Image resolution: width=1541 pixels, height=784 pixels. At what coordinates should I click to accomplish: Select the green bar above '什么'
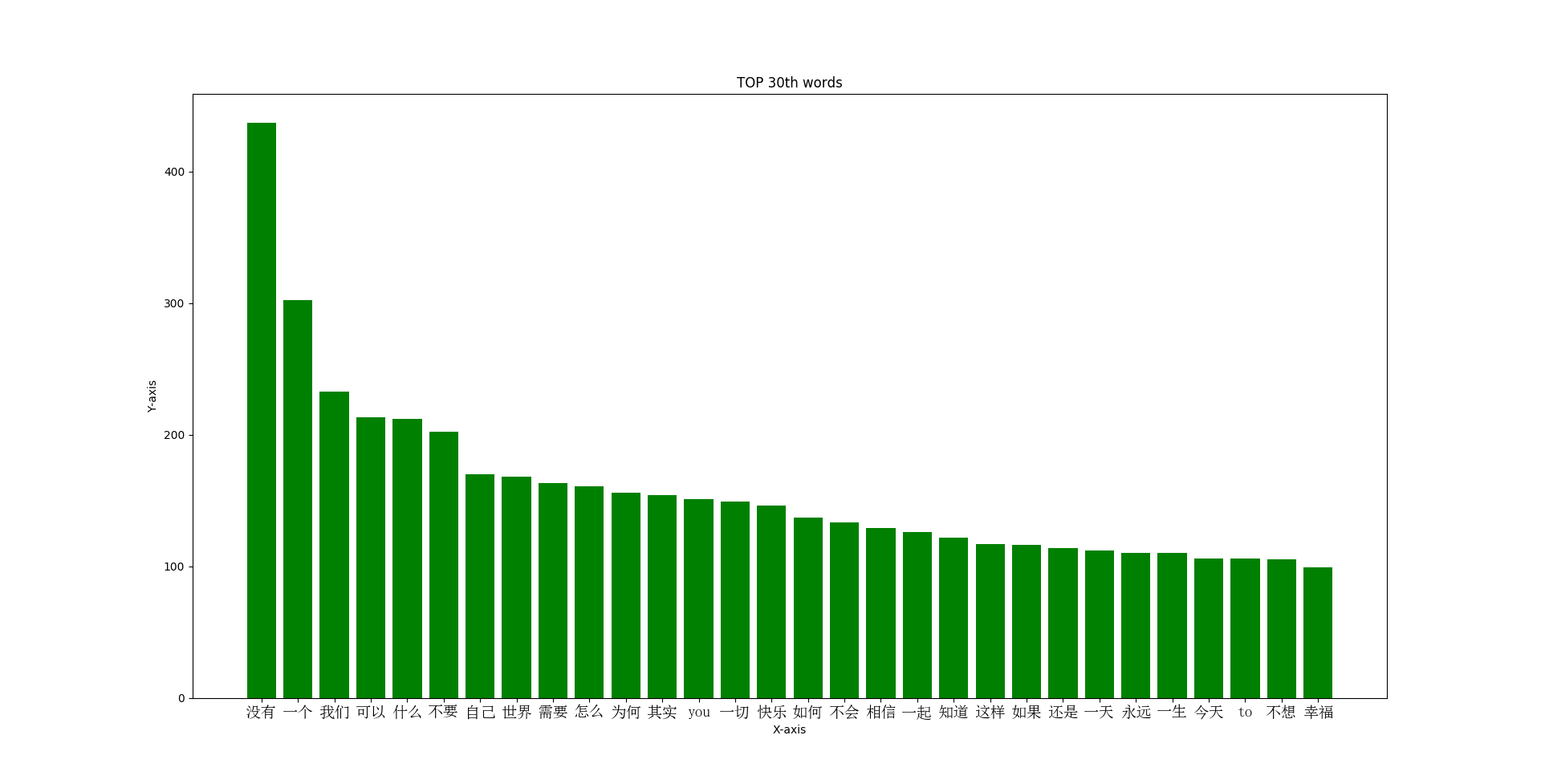(x=407, y=559)
